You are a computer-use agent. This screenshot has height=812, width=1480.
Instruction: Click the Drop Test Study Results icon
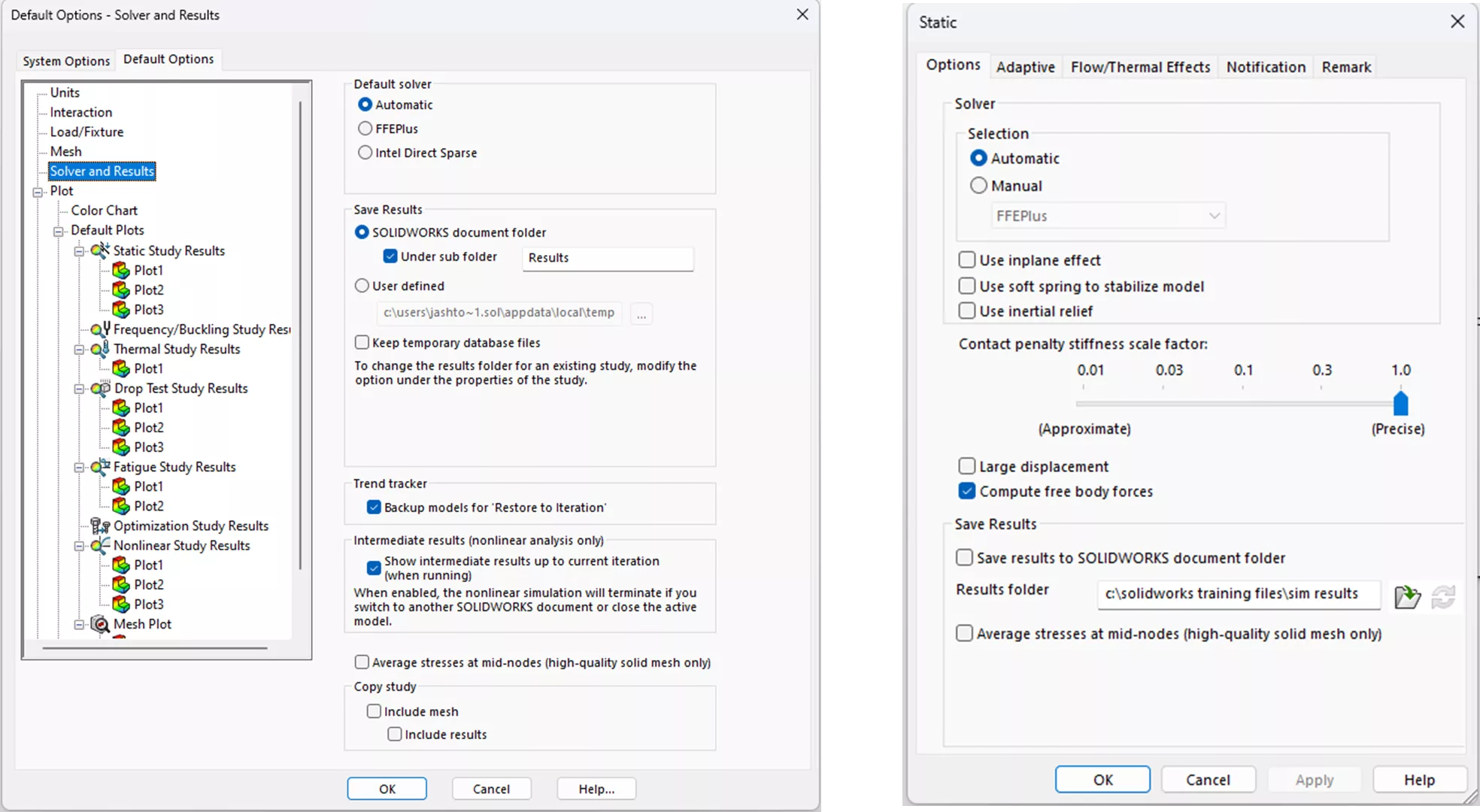pyautogui.click(x=100, y=389)
